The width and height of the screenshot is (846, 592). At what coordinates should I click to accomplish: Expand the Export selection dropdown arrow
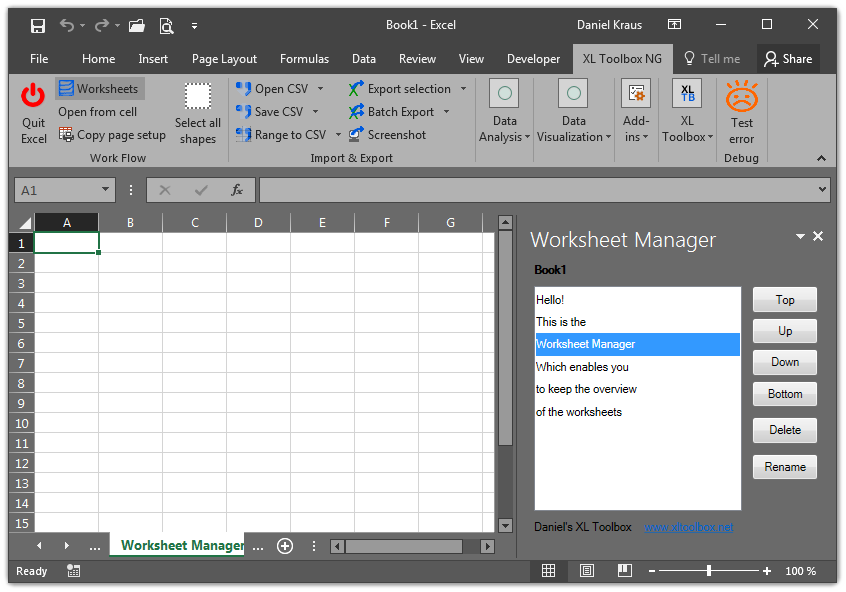pyautogui.click(x=463, y=89)
